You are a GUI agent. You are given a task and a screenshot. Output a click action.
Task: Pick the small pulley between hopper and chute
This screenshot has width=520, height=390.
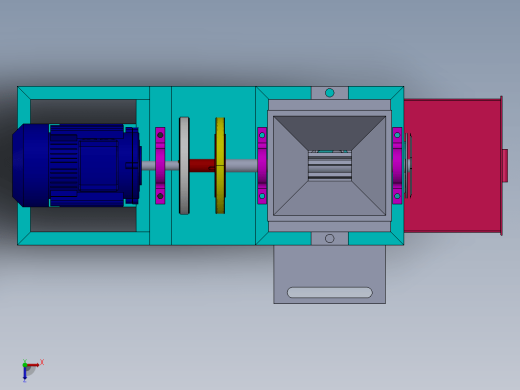click(408, 165)
